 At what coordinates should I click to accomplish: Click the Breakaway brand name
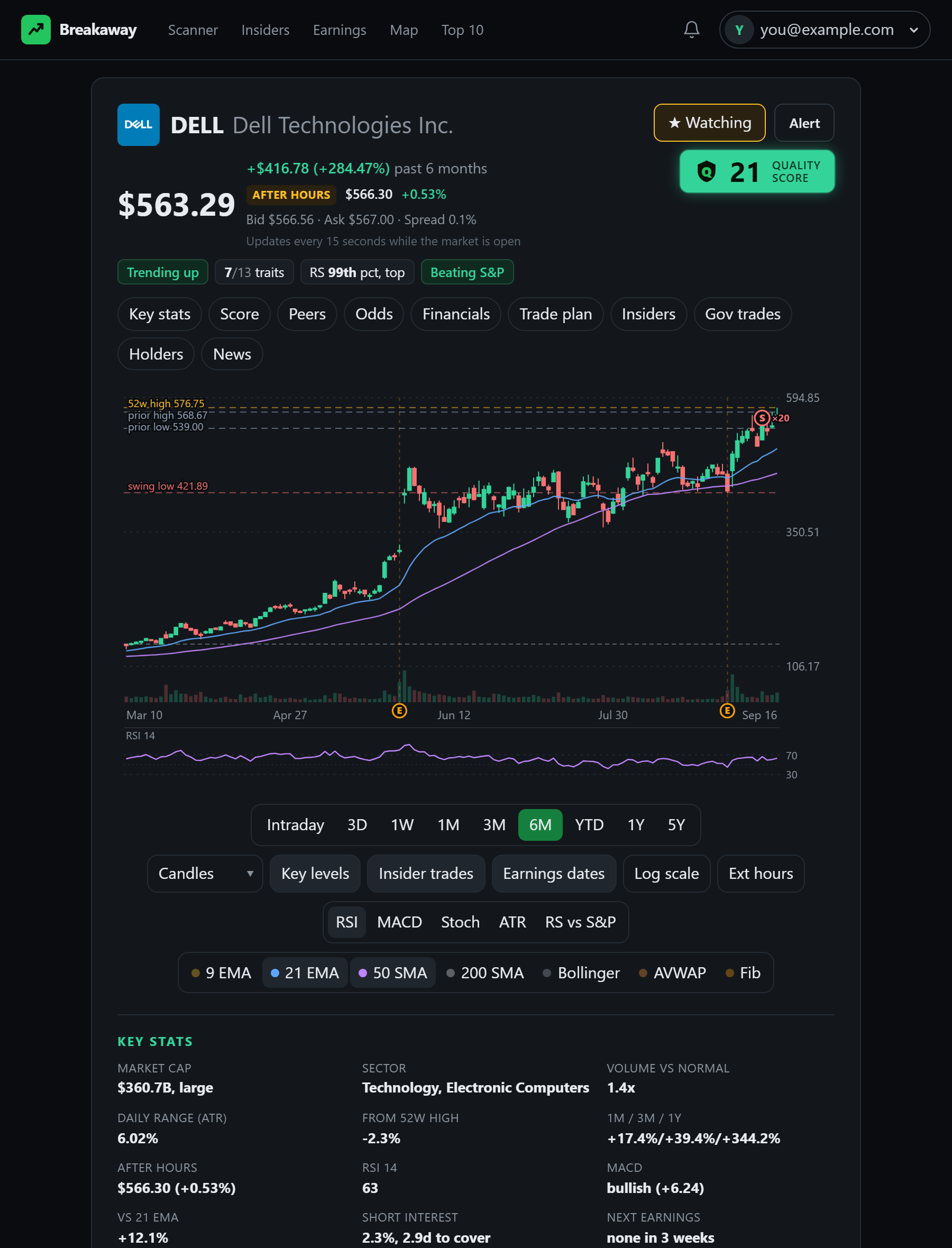(x=98, y=30)
